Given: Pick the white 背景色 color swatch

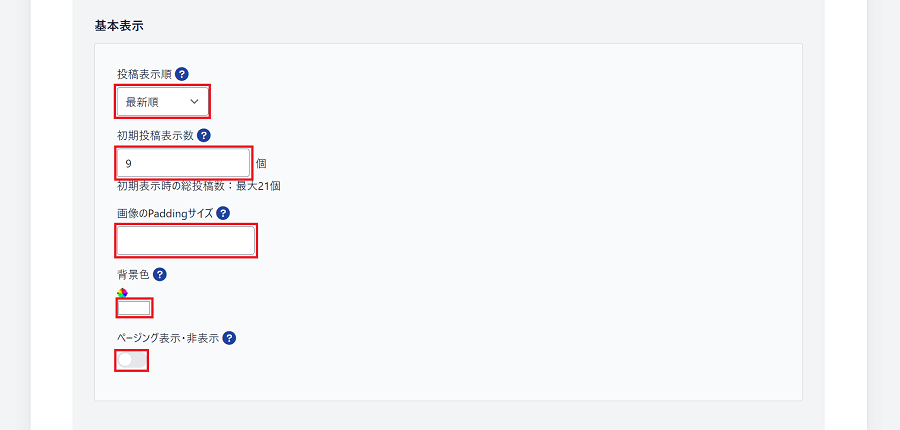Looking at the screenshot, I should pyautogui.click(x=134, y=308).
